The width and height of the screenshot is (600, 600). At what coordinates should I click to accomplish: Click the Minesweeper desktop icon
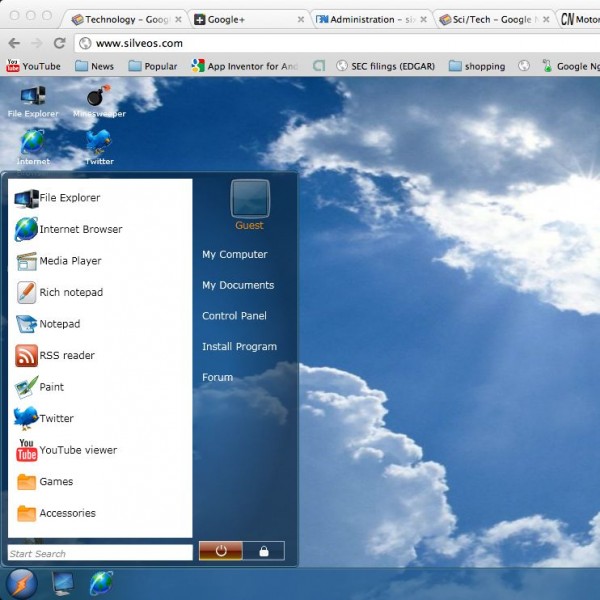tap(98, 98)
